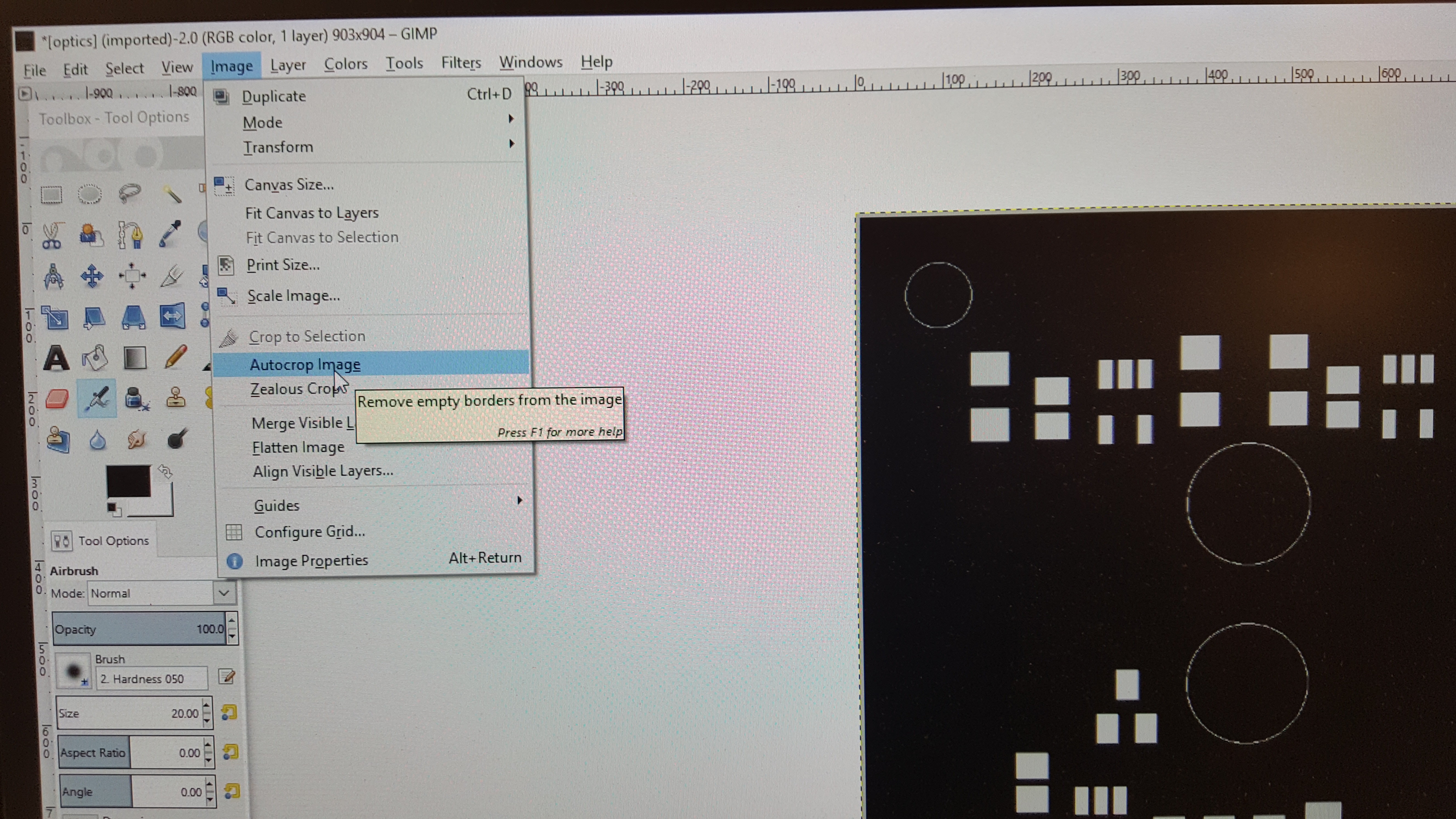Image resolution: width=1456 pixels, height=819 pixels.
Task: Click the Opacity spinner arrows
Action: coord(232,629)
